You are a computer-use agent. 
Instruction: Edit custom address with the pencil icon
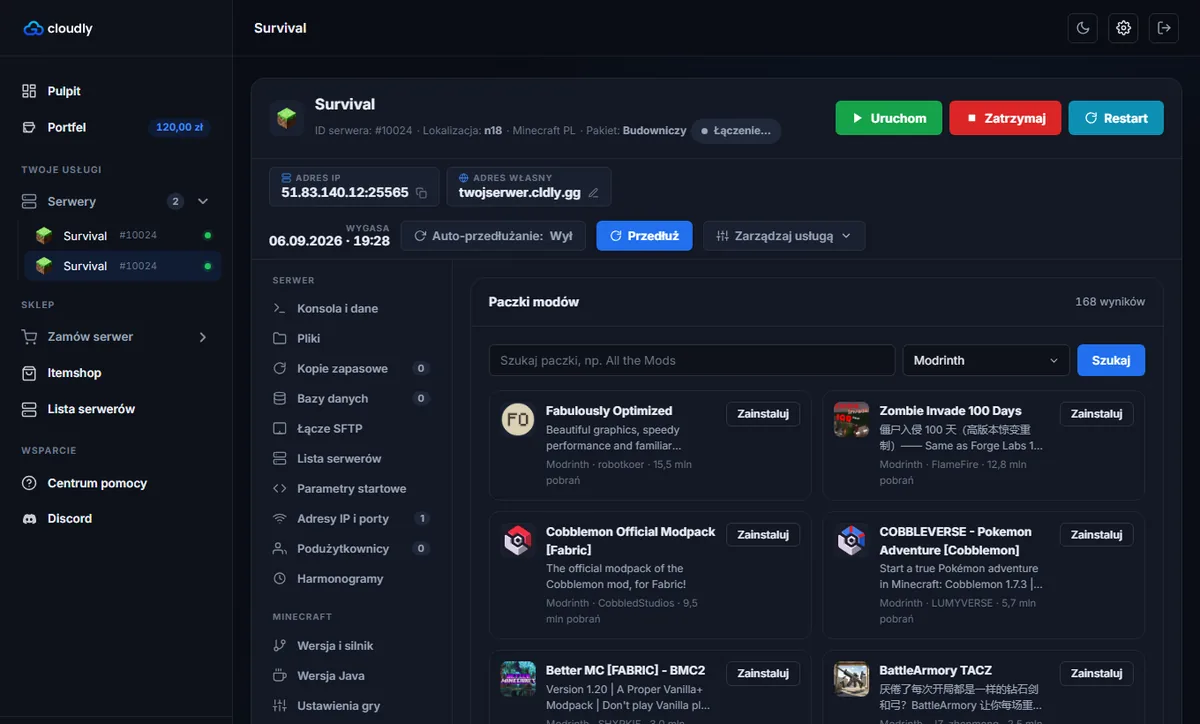(593, 193)
